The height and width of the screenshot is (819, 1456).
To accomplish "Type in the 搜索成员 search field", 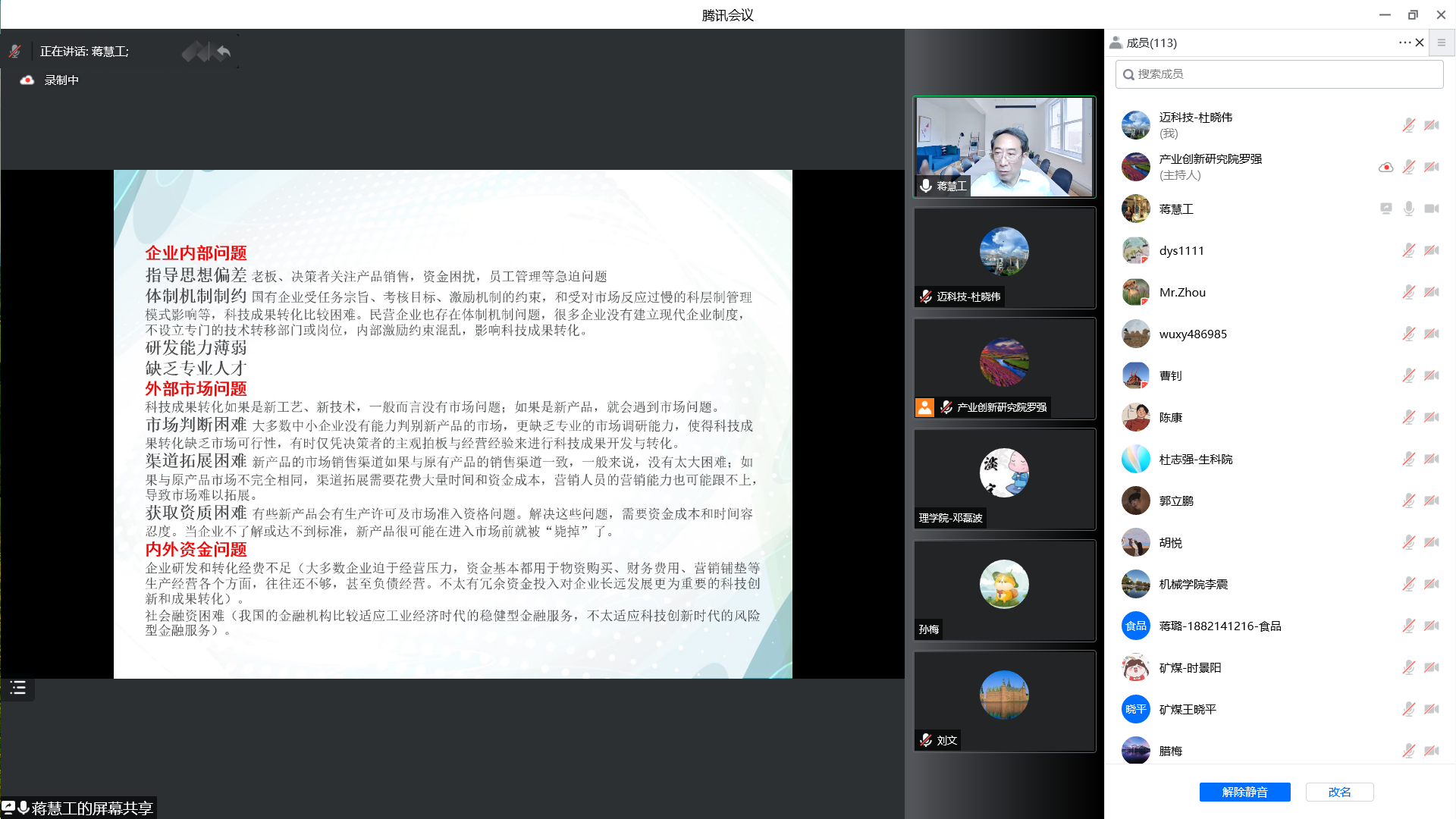I will [x=1279, y=74].
